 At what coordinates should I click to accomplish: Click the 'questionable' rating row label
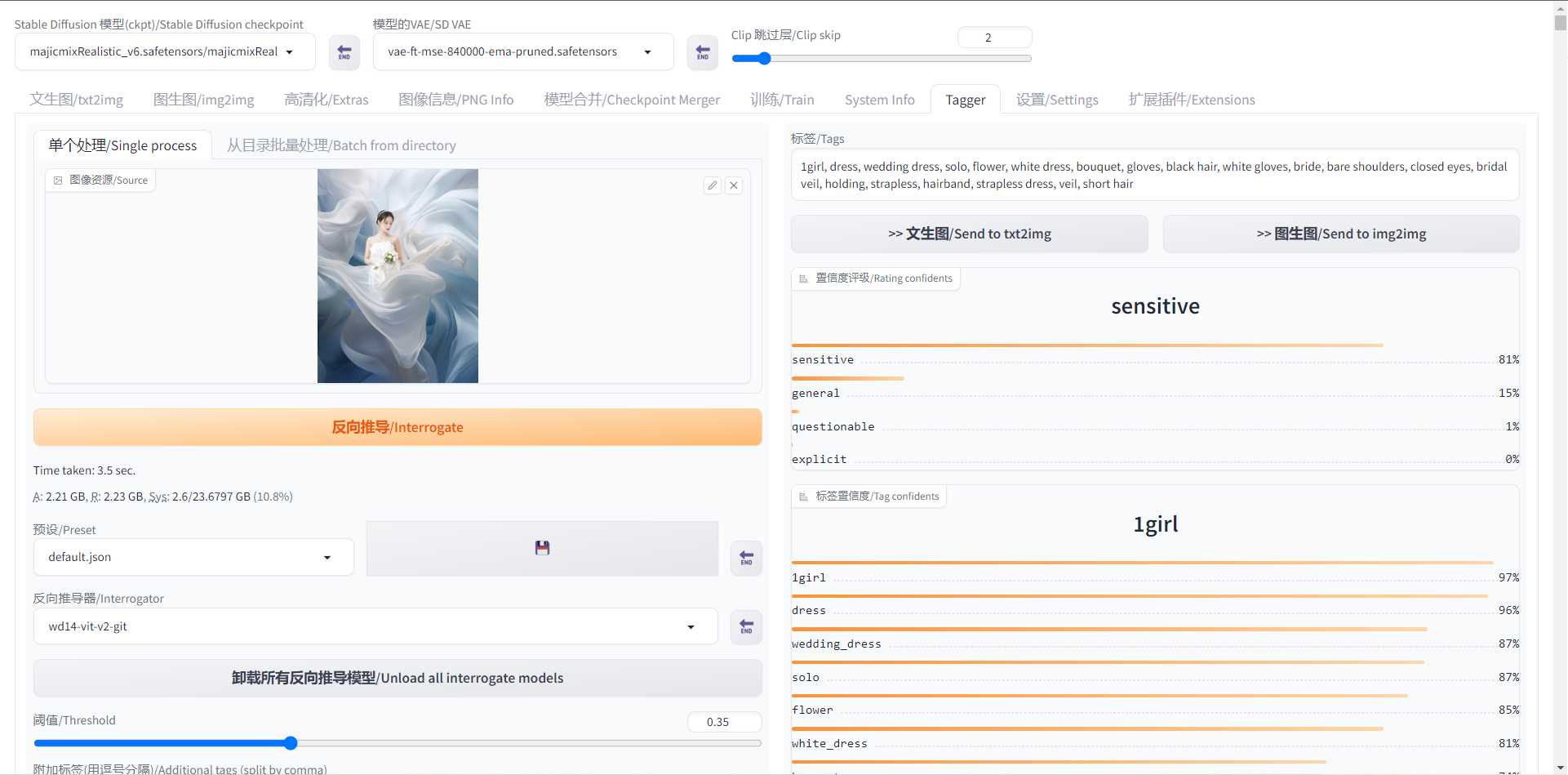point(833,427)
